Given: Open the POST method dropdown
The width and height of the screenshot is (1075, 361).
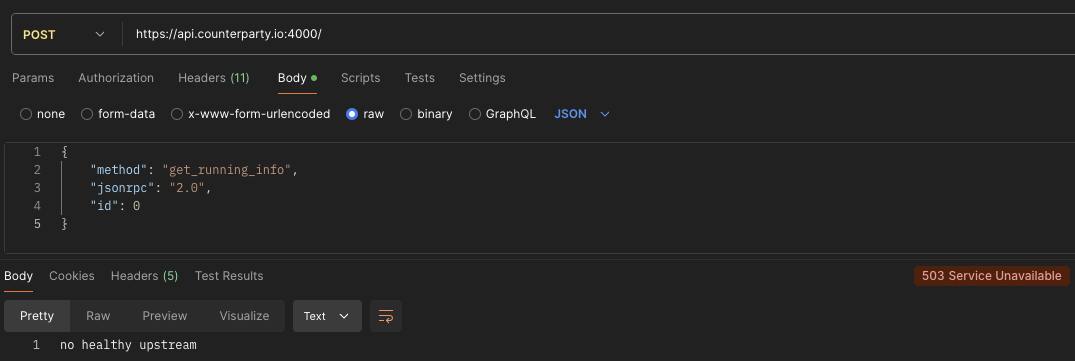Looking at the screenshot, I should point(64,34).
